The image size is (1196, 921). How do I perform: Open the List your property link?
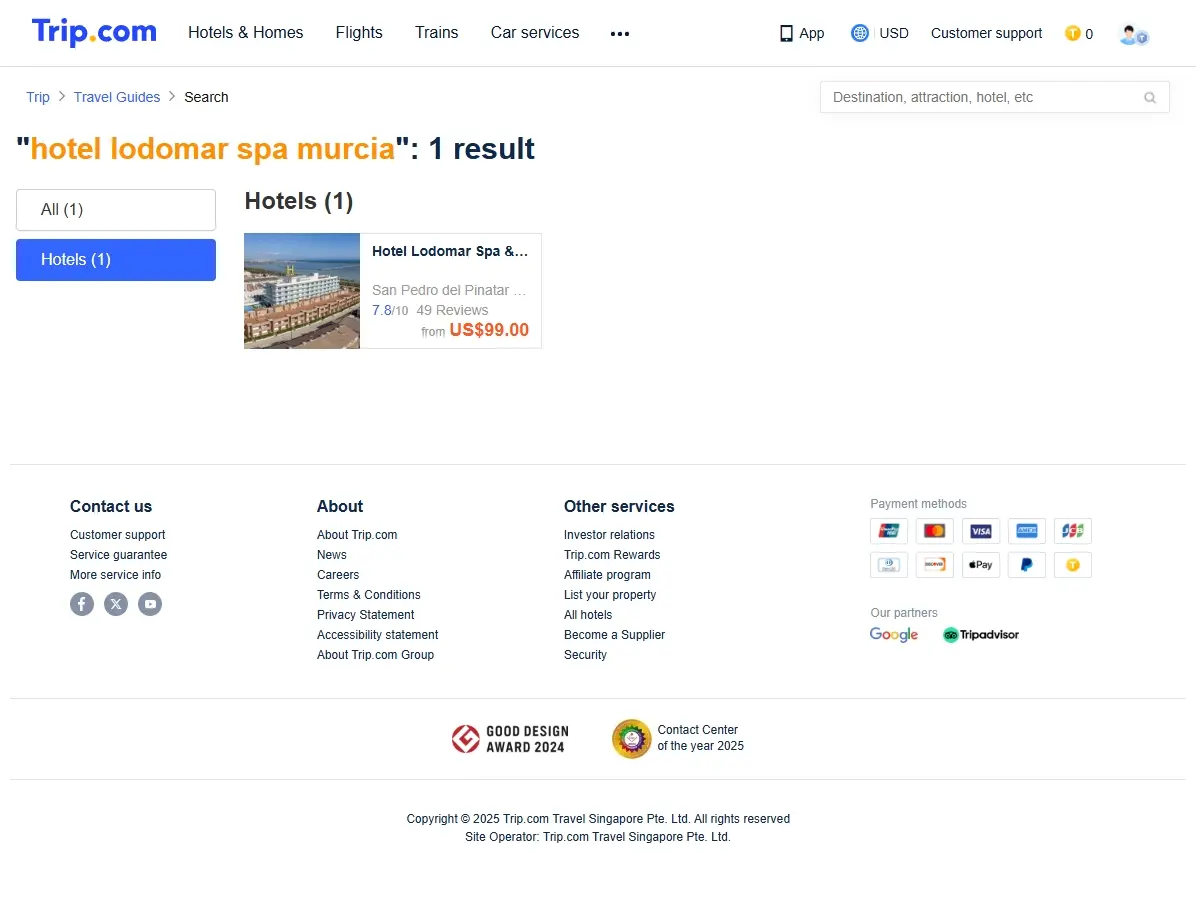click(609, 594)
